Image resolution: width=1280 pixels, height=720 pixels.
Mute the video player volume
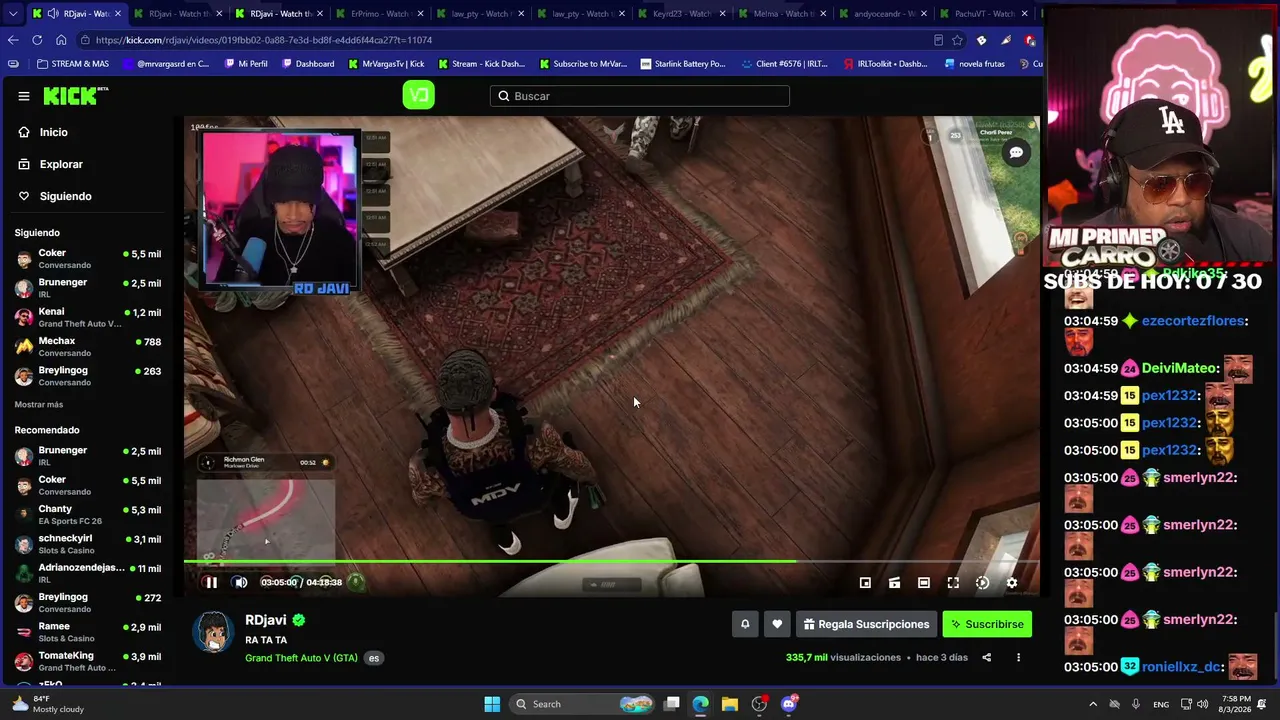tap(240, 582)
